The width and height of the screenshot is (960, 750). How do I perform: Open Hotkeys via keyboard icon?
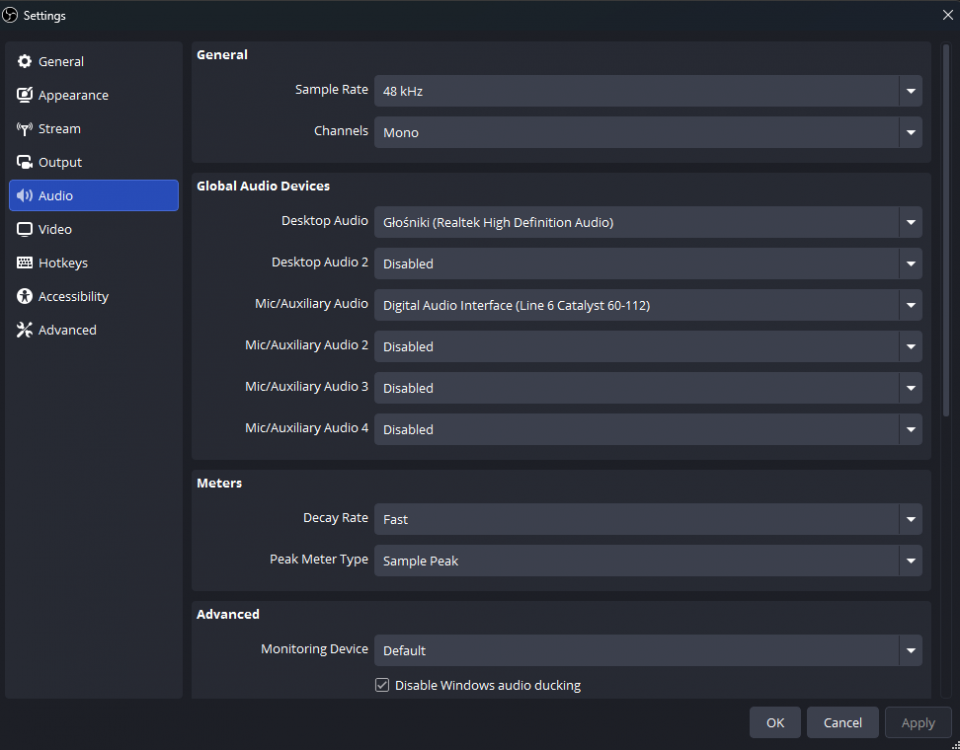click(25, 263)
